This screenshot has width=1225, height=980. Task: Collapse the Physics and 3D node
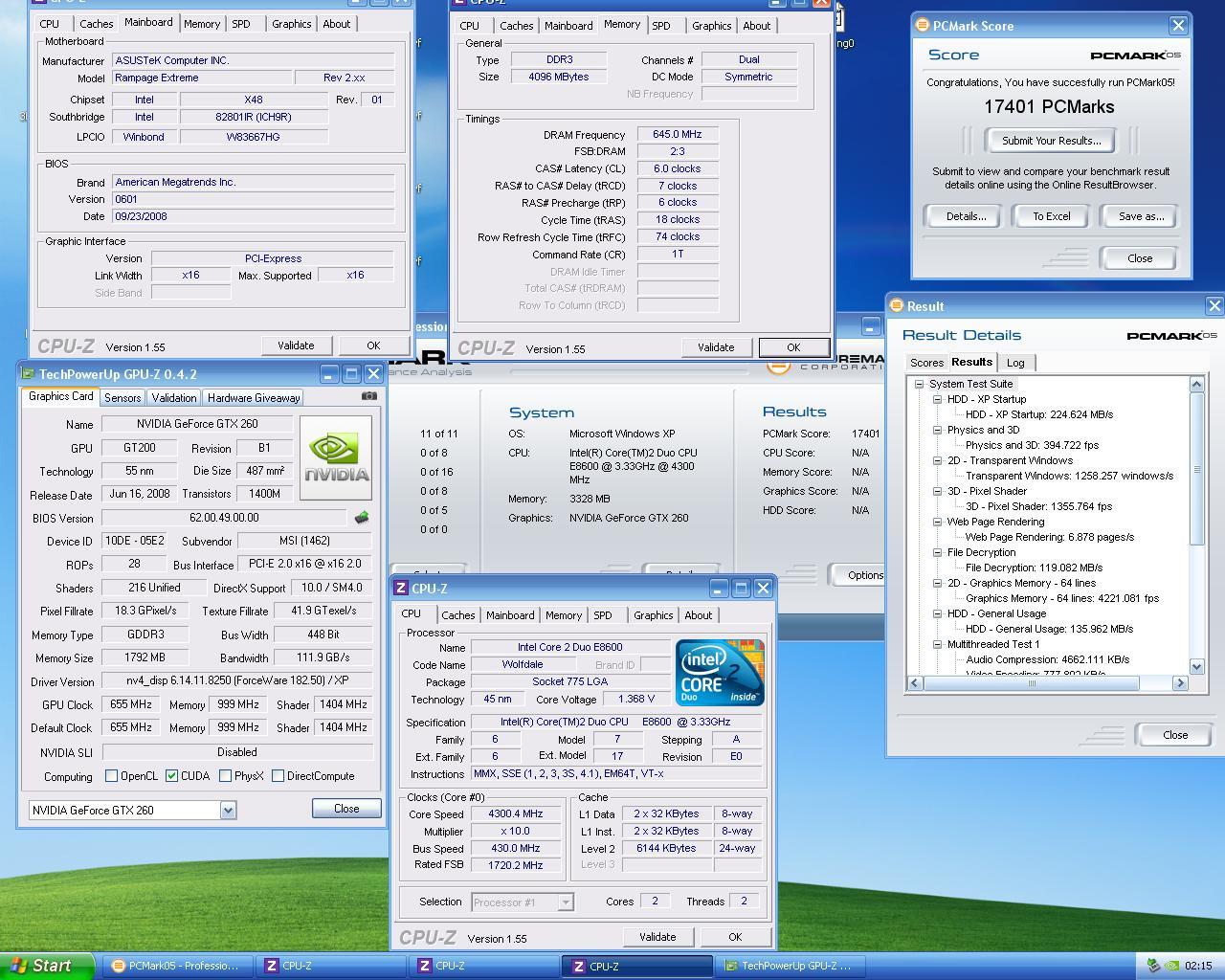pyautogui.click(x=937, y=430)
